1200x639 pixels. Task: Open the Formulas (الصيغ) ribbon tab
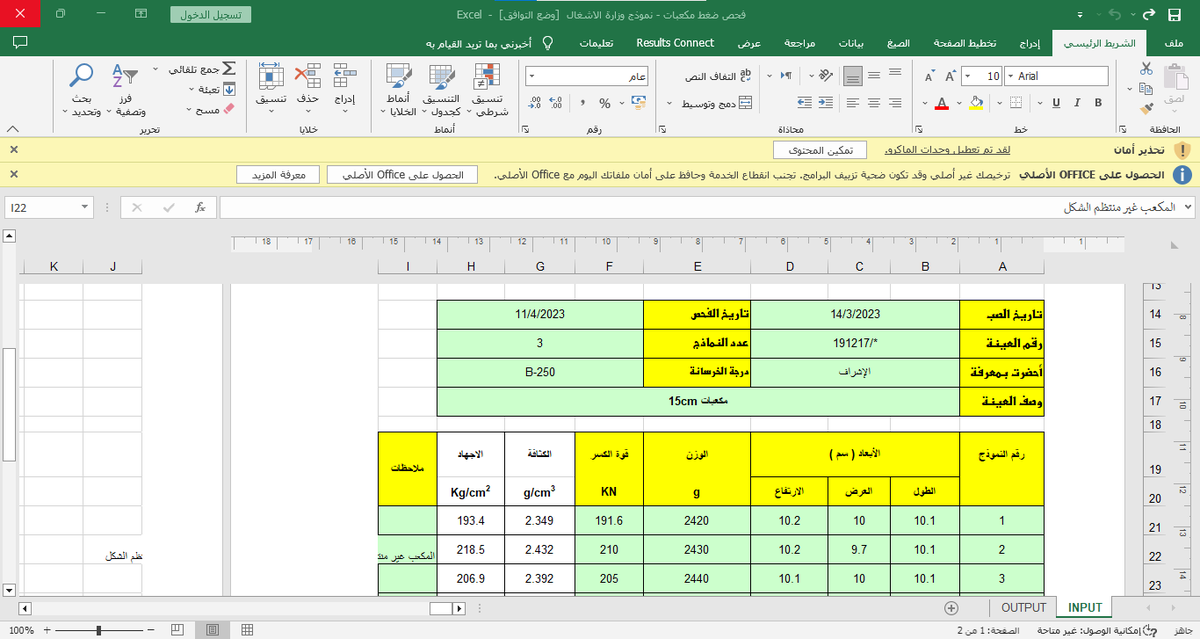click(898, 43)
